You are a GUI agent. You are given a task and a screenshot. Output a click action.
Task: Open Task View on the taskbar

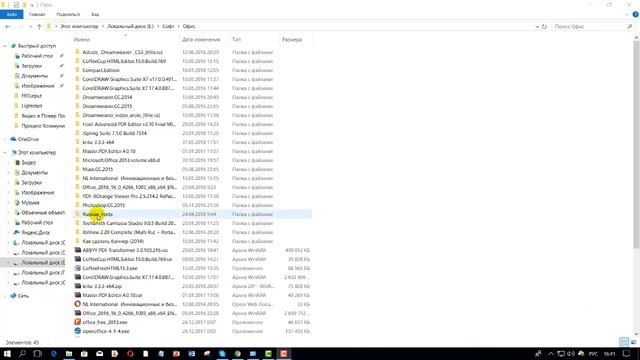38,353
